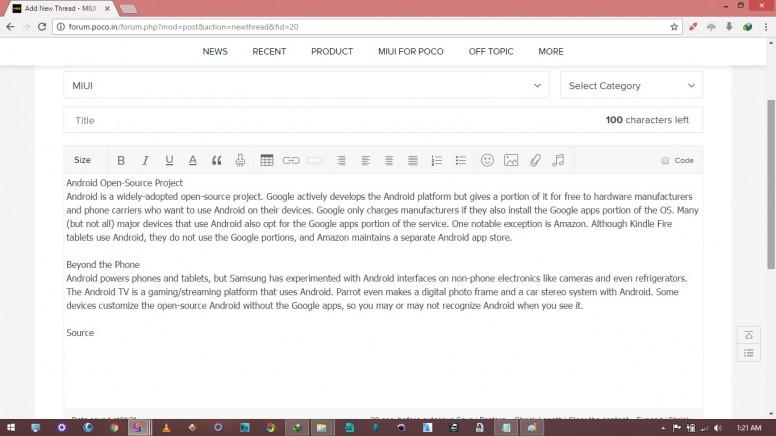Open File Explorer from the taskbar
The height and width of the screenshot is (436, 776).
coord(322,428)
